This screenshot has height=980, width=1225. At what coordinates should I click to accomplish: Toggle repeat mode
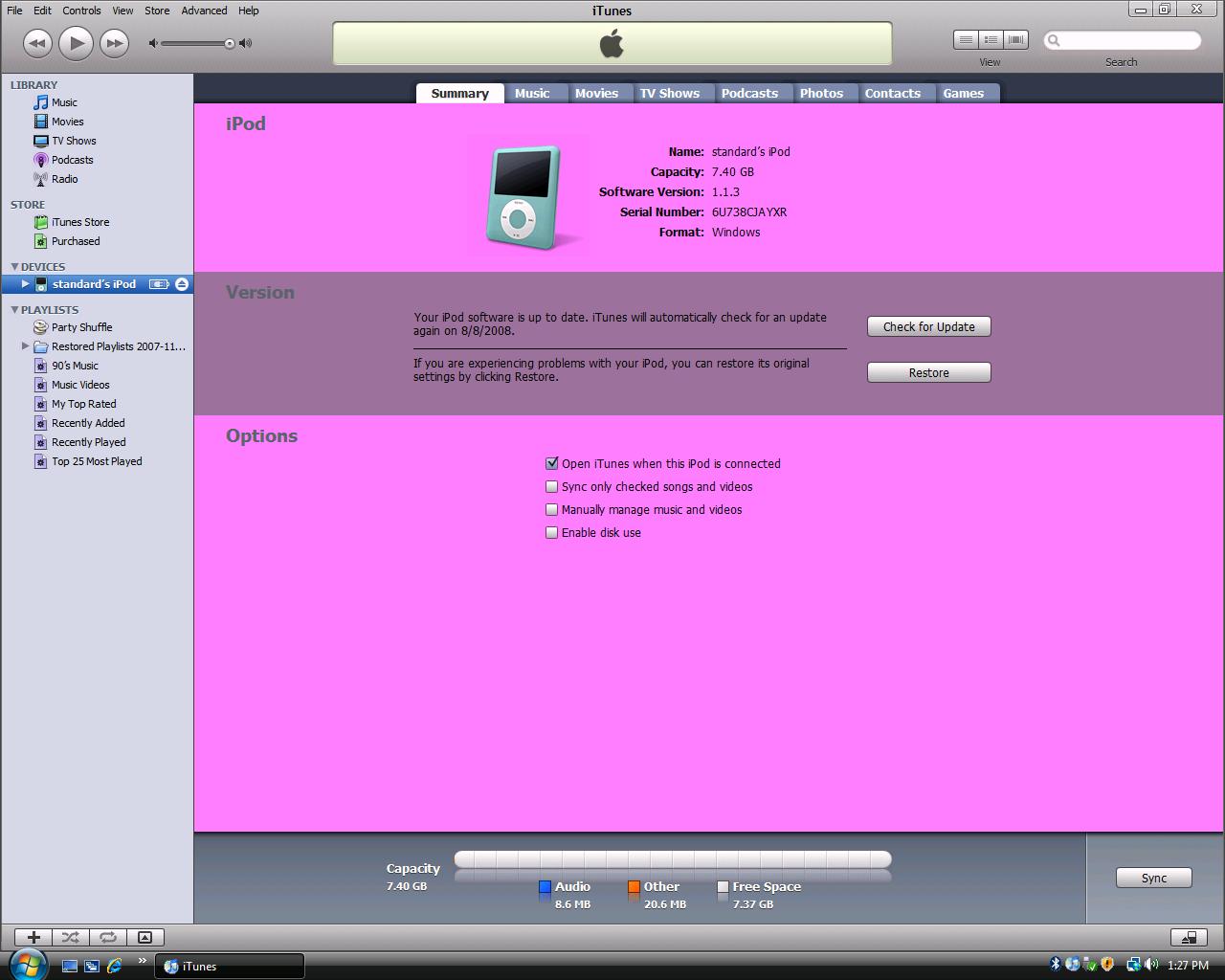coord(108,937)
